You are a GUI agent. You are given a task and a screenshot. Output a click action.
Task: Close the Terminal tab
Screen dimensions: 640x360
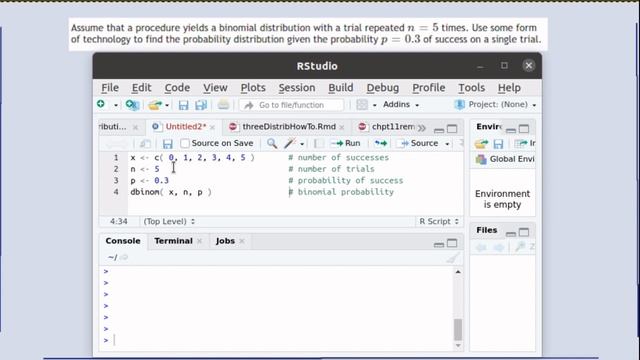pyautogui.click(x=199, y=241)
